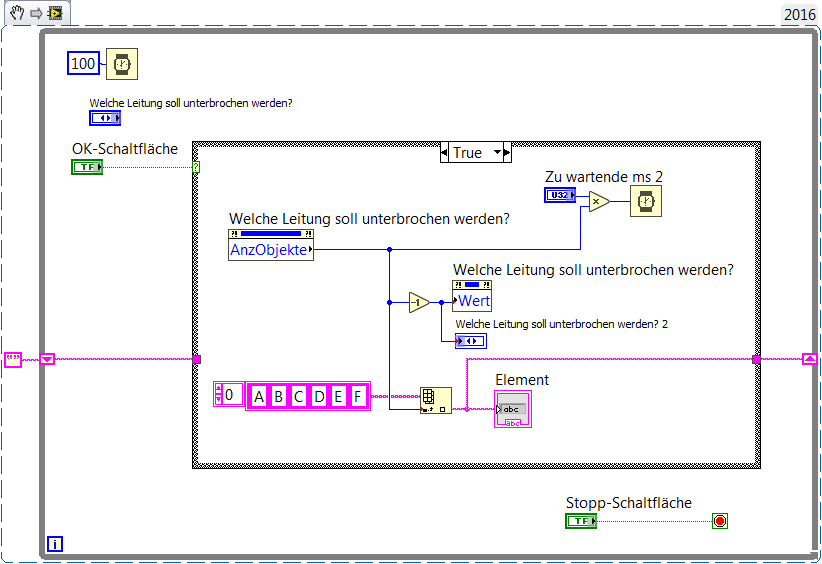This screenshot has width=822, height=564.
Task: Select the Decrement (-1) function node
Action: point(419,302)
